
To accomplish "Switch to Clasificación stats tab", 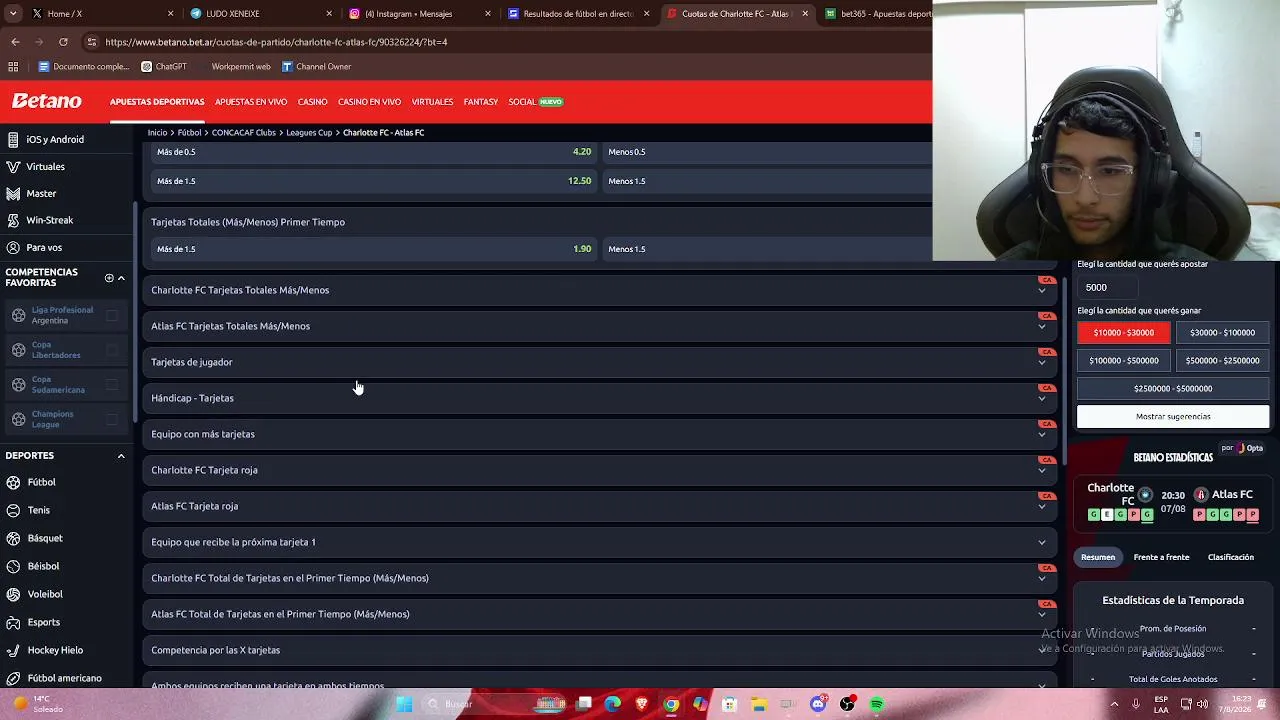I will (x=1230, y=557).
